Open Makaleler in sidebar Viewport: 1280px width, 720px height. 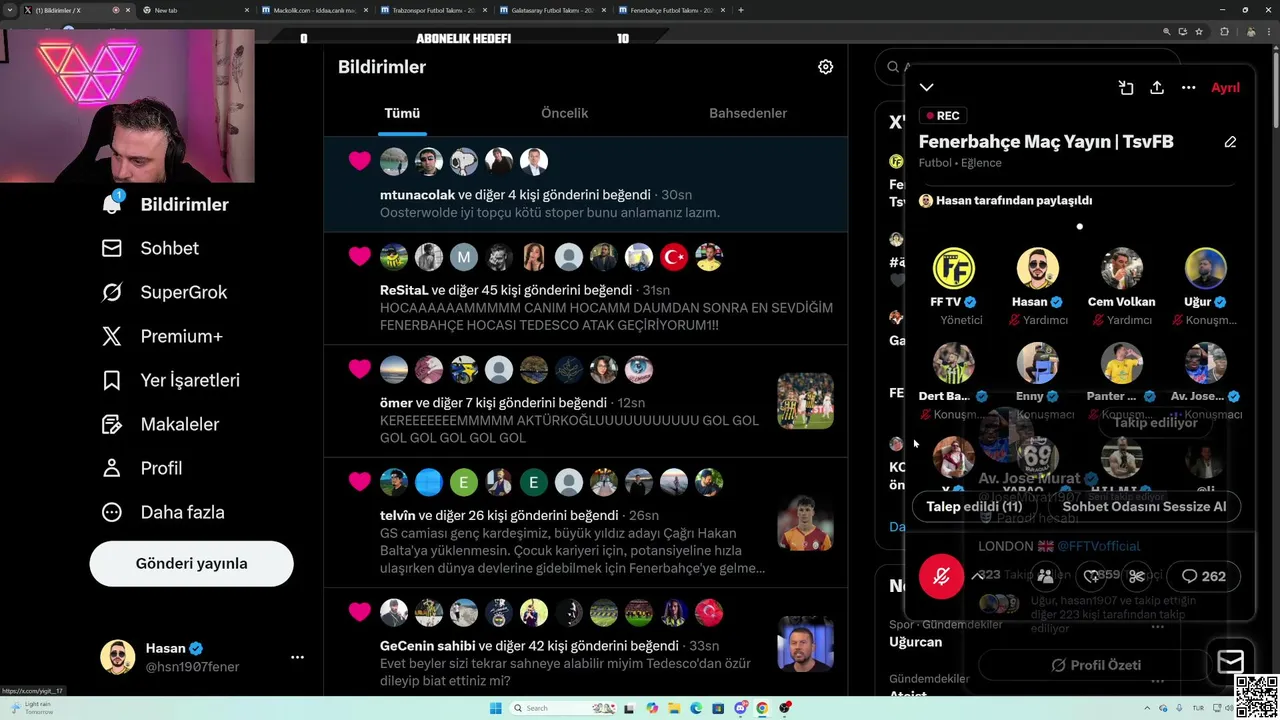[x=161, y=424]
